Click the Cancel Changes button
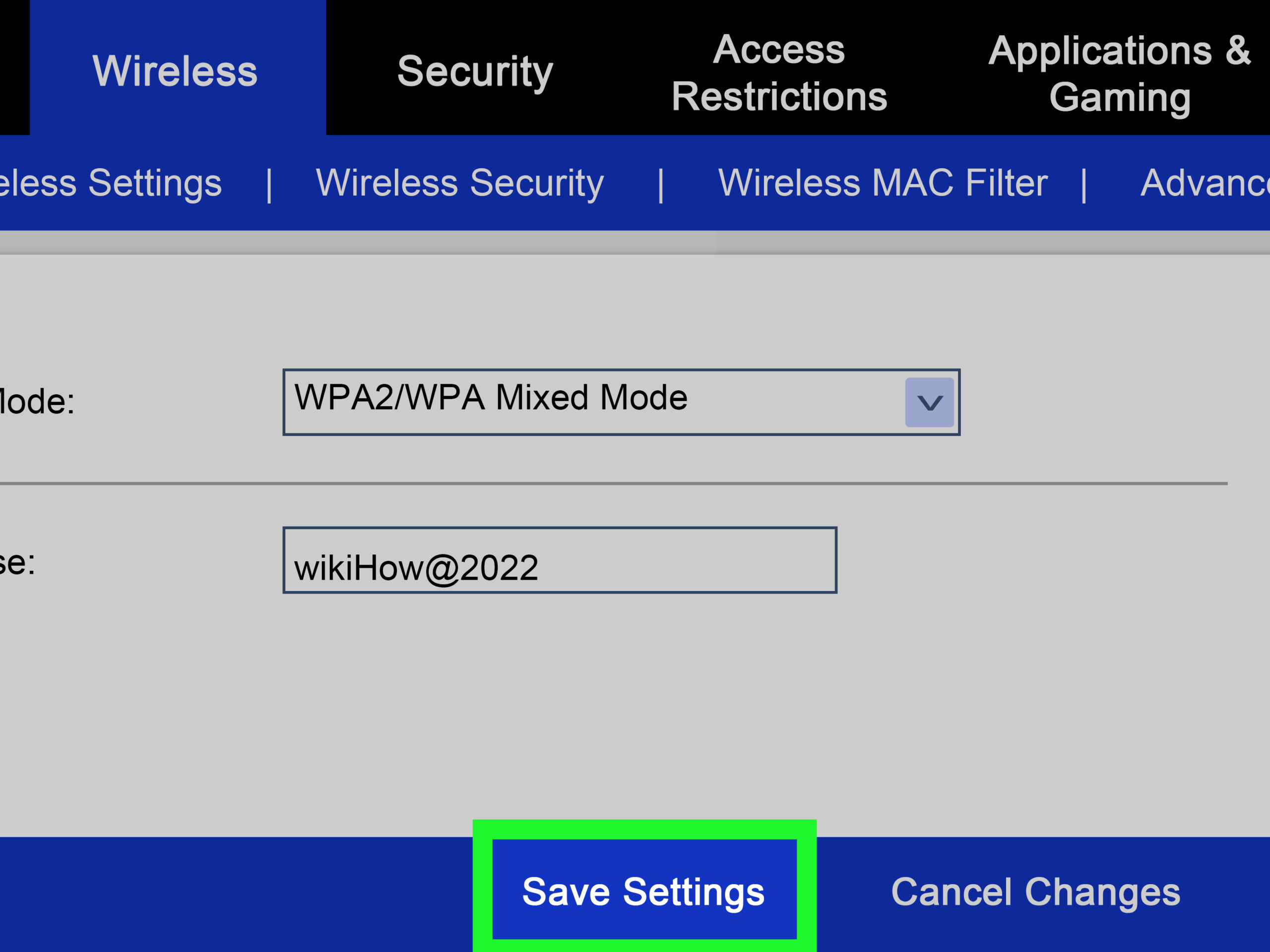The image size is (1270, 952). pyautogui.click(x=1035, y=892)
